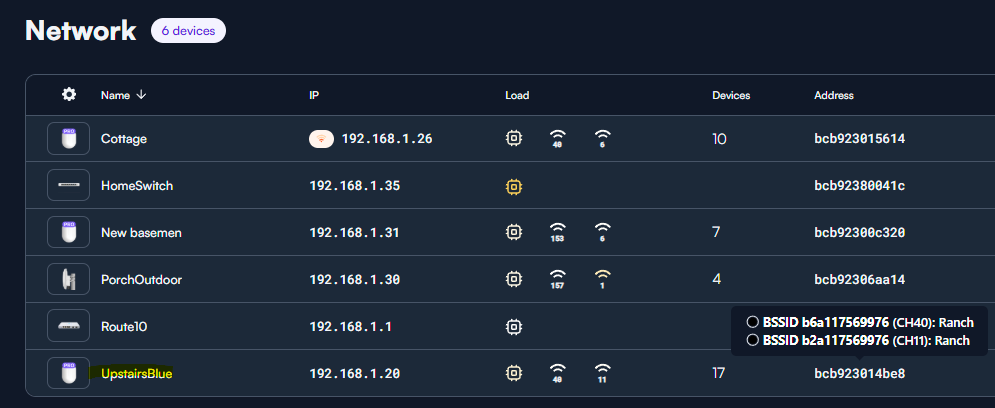Select the BSSID b6a117569976 CH40 radio circle
995x408 pixels.
point(753,322)
